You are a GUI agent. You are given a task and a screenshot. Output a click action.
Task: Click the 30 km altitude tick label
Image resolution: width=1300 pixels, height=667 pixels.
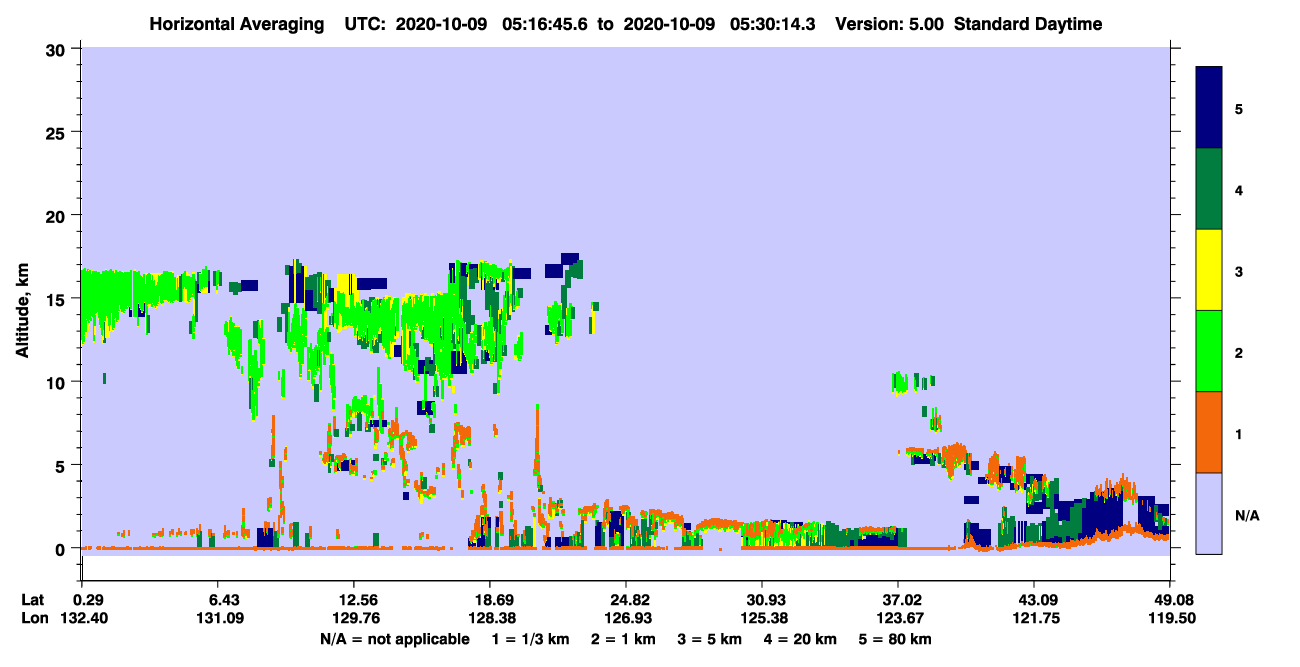tap(57, 49)
